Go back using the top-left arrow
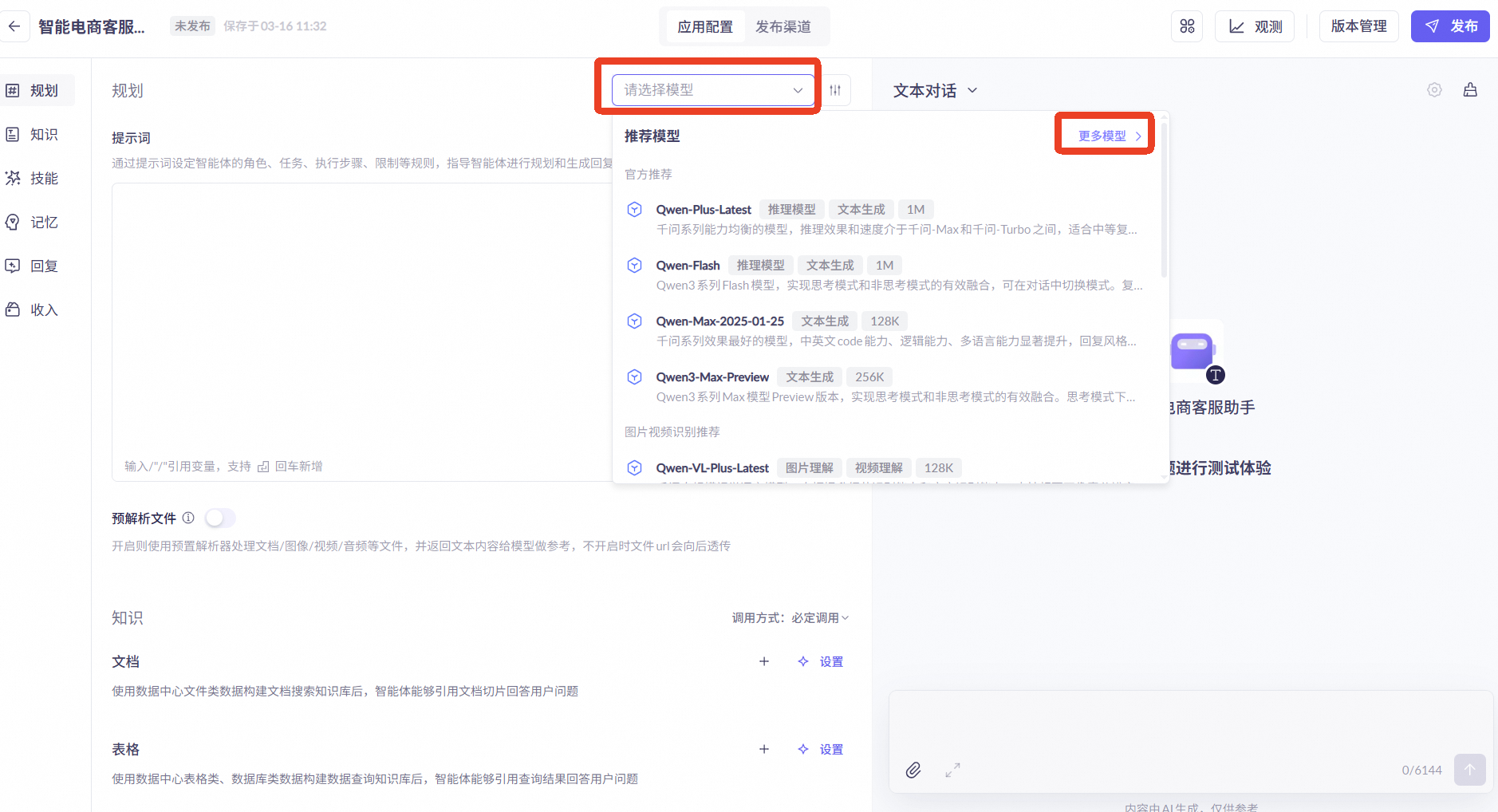 click(14, 26)
